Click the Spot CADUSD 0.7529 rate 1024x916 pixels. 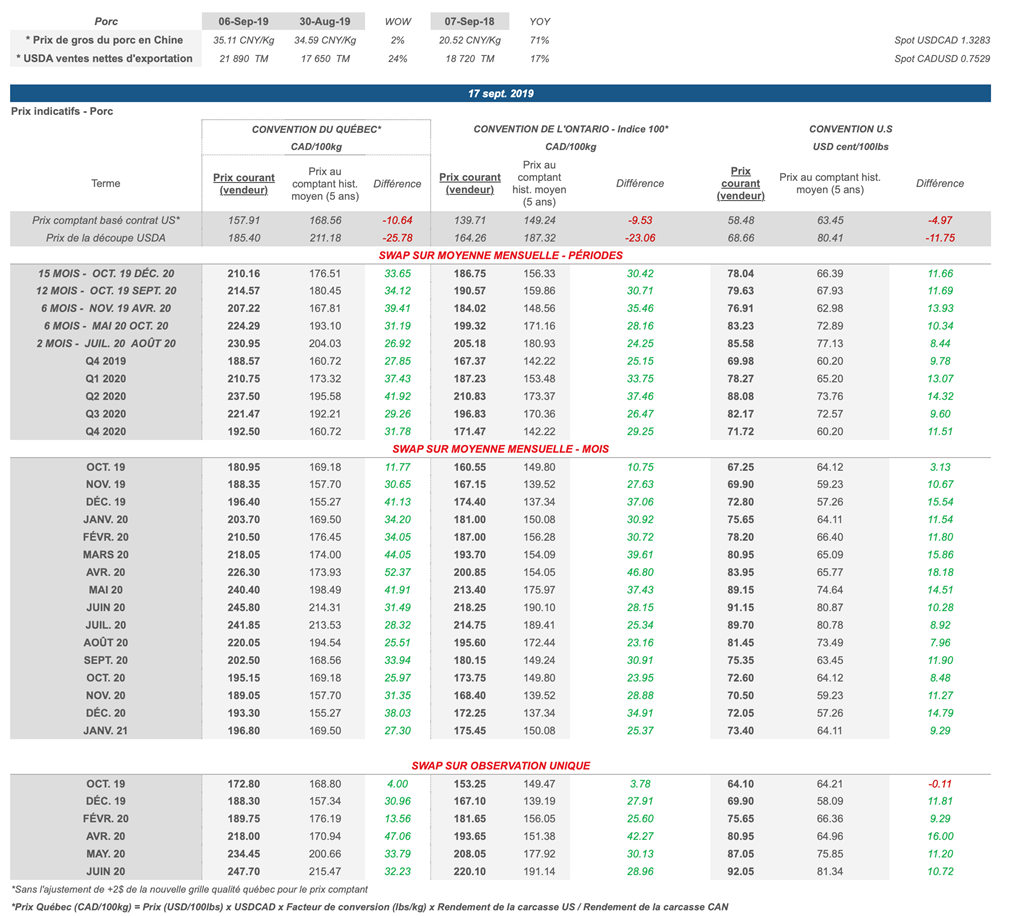point(942,59)
